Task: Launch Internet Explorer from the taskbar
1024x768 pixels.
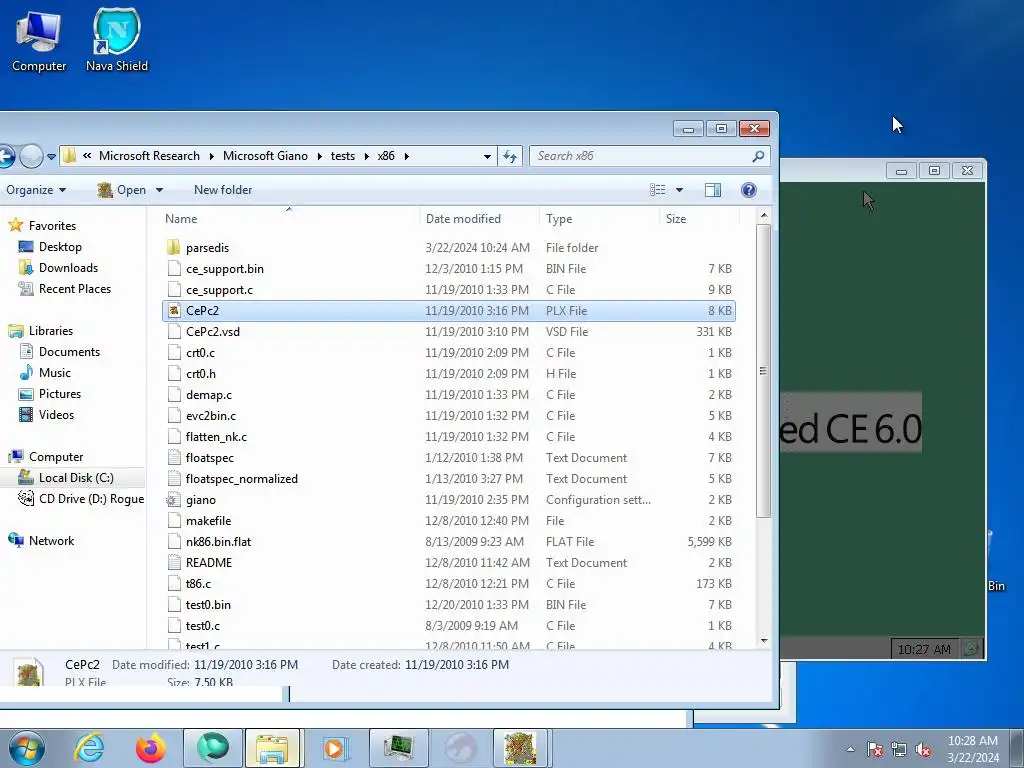Action: click(x=89, y=748)
